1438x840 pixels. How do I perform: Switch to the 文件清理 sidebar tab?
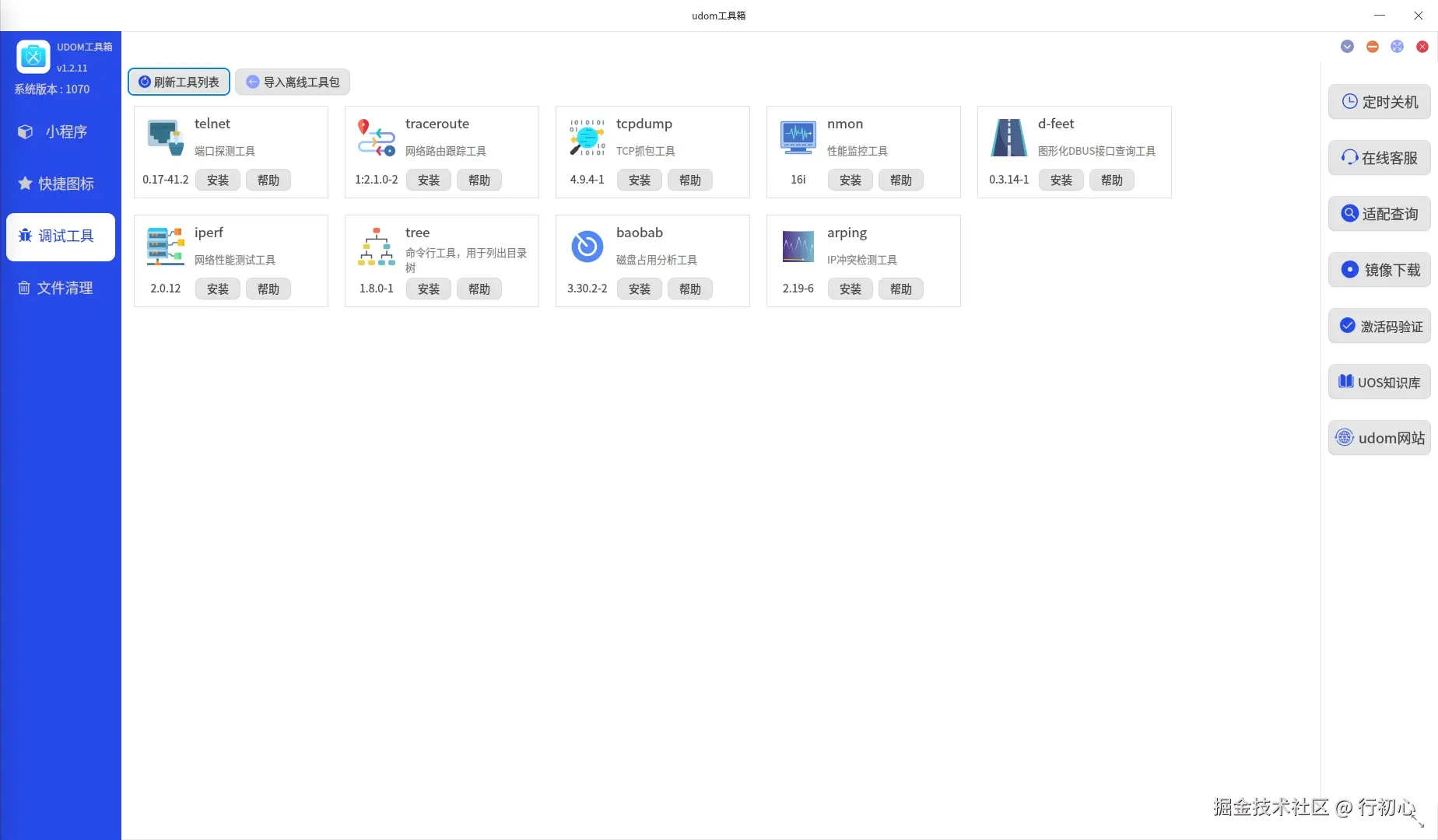(x=60, y=288)
